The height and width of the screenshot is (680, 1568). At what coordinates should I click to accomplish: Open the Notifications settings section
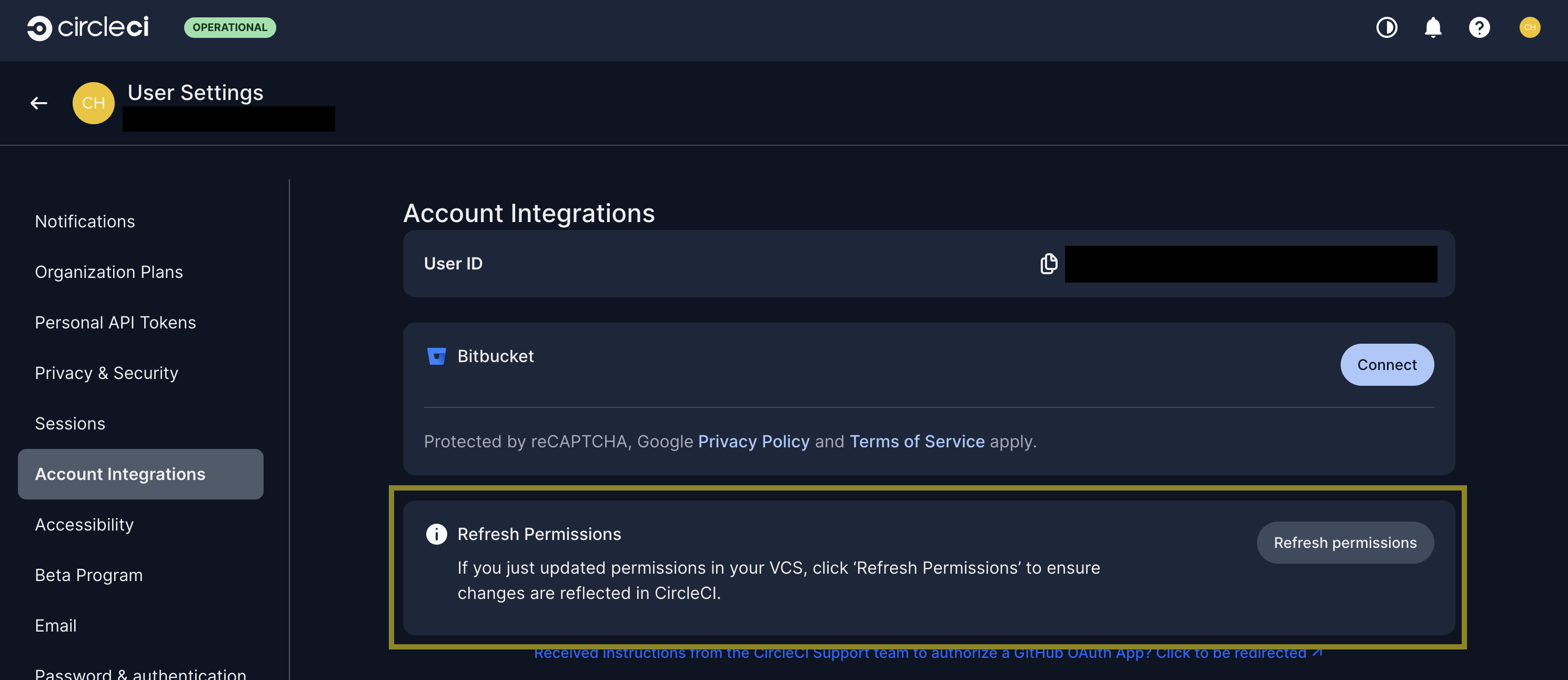click(x=85, y=222)
